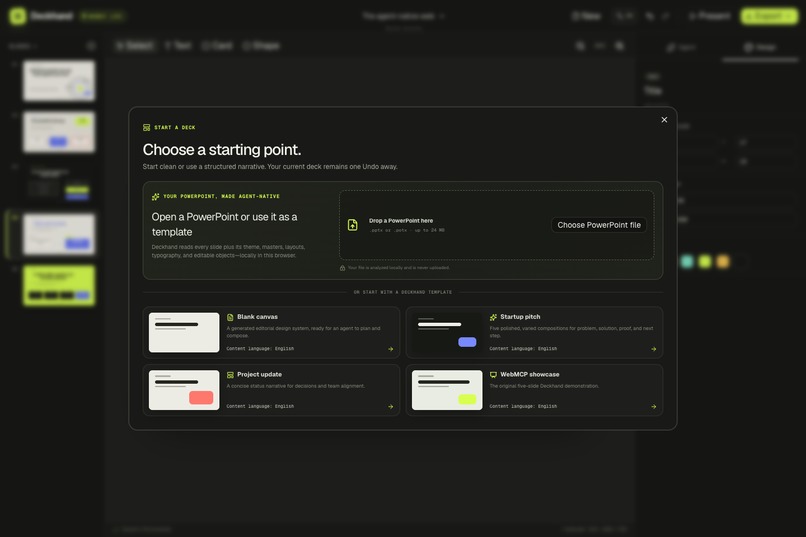Click the Blank canvas preview thumbnail
Viewport: 806px width, 537px height.
[x=184, y=332]
